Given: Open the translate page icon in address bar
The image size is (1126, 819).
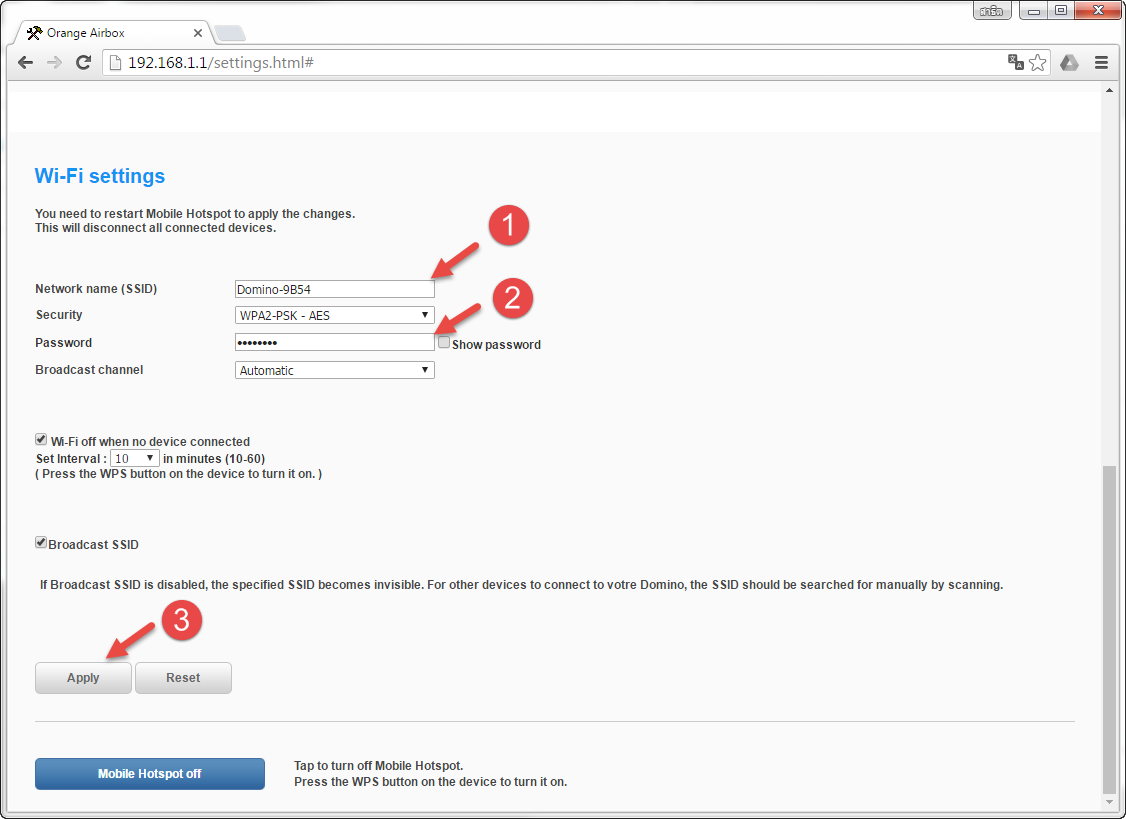Looking at the screenshot, I should click(x=1015, y=63).
